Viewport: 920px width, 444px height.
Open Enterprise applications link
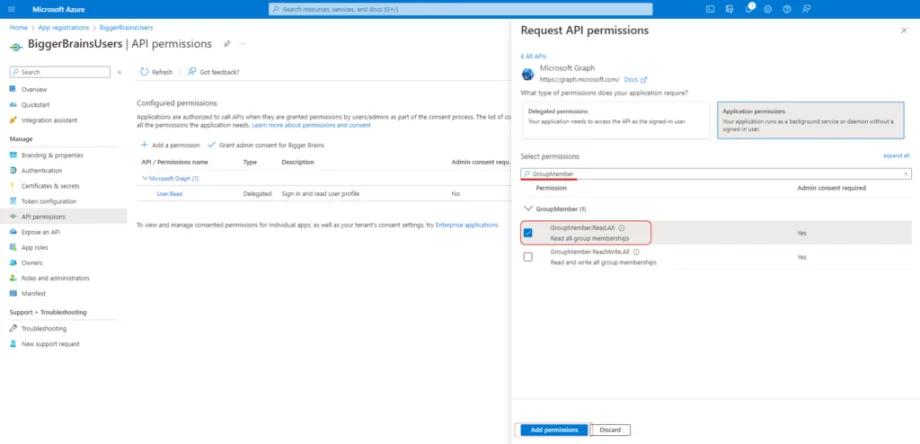click(x=466, y=225)
